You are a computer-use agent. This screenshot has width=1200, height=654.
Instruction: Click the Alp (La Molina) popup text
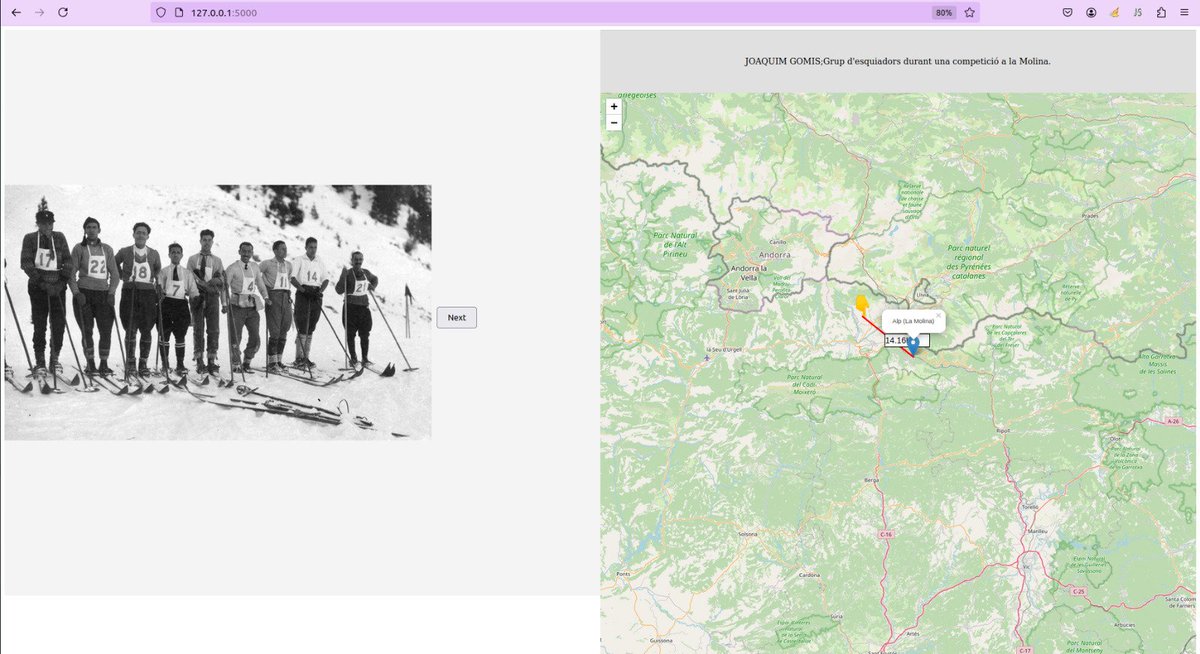(913, 321)
